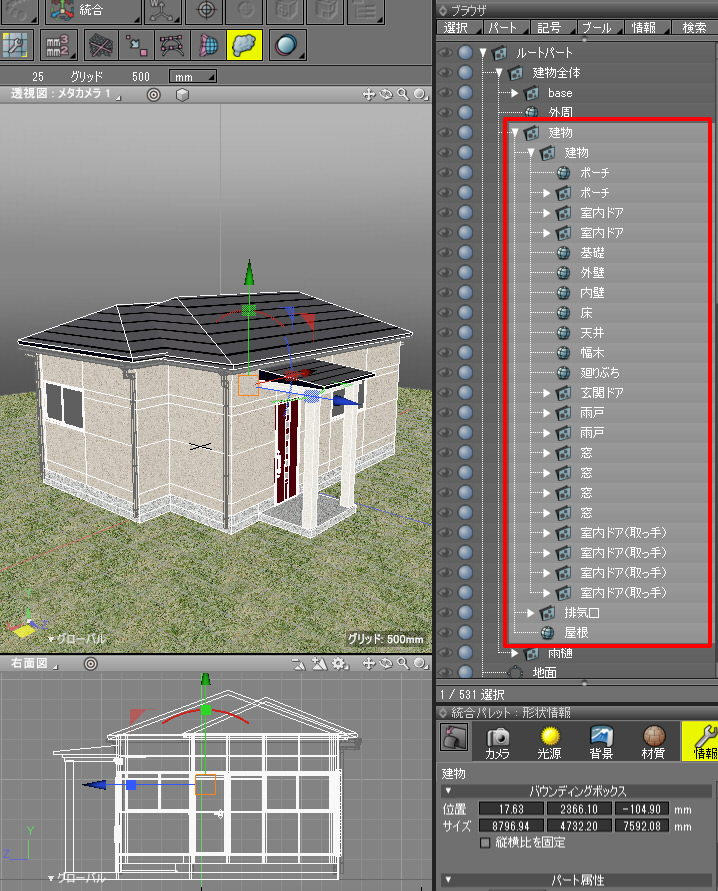
Task: Open the 材質 palette tab
Action: pos(653,742)
